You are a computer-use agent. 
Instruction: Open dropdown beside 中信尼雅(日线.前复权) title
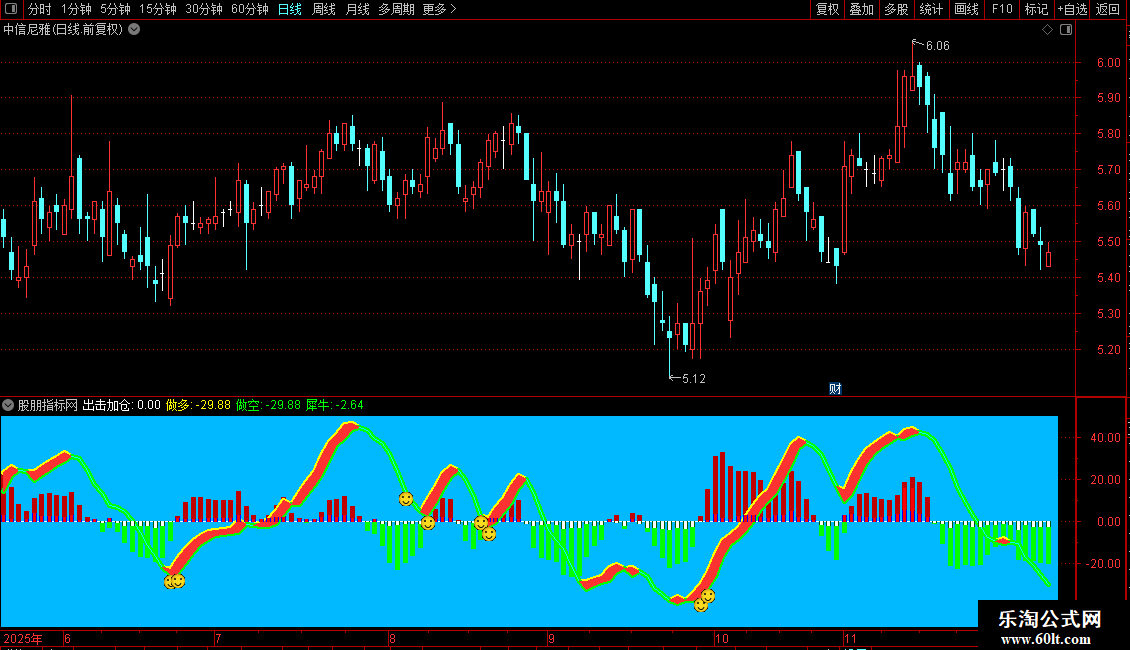pyautogui.click(x=134, y=30)
